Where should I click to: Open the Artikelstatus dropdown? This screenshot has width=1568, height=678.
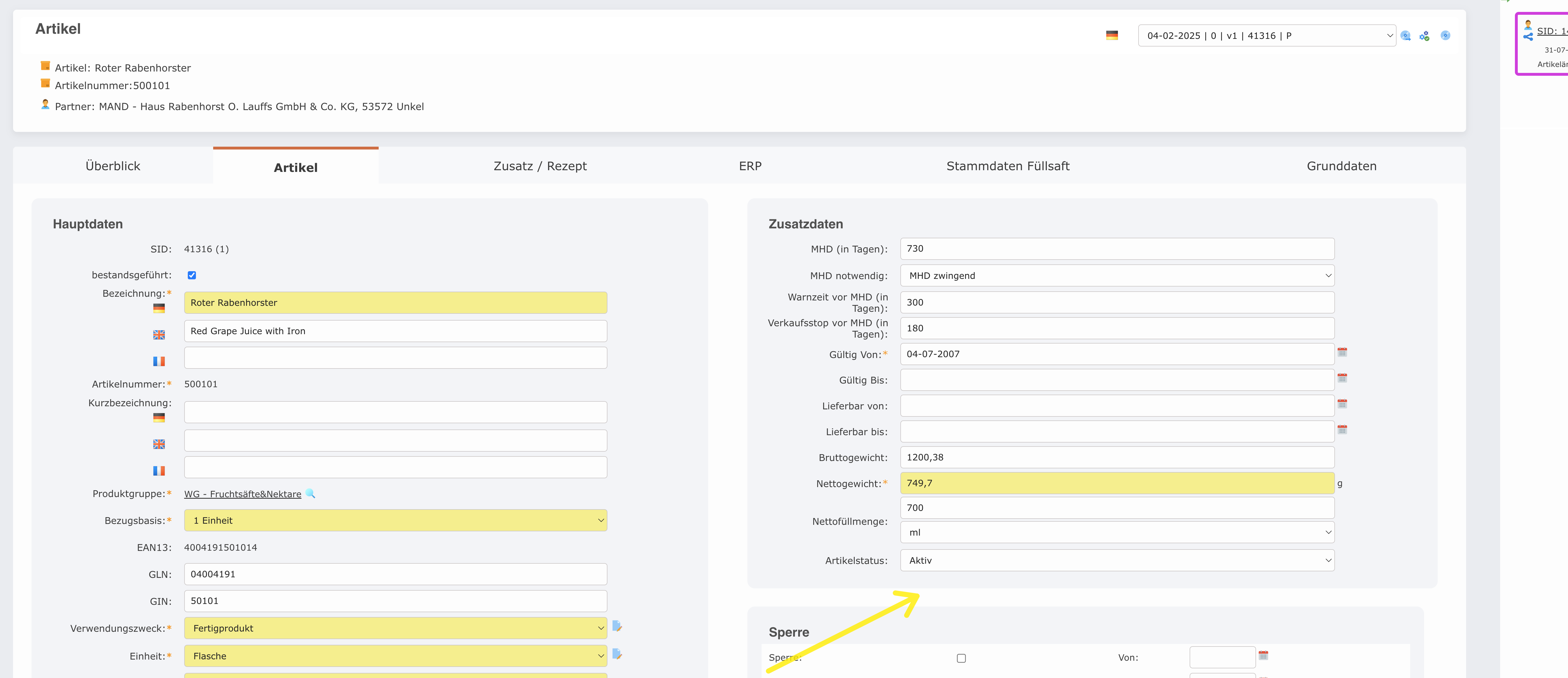pos(1117,560)
